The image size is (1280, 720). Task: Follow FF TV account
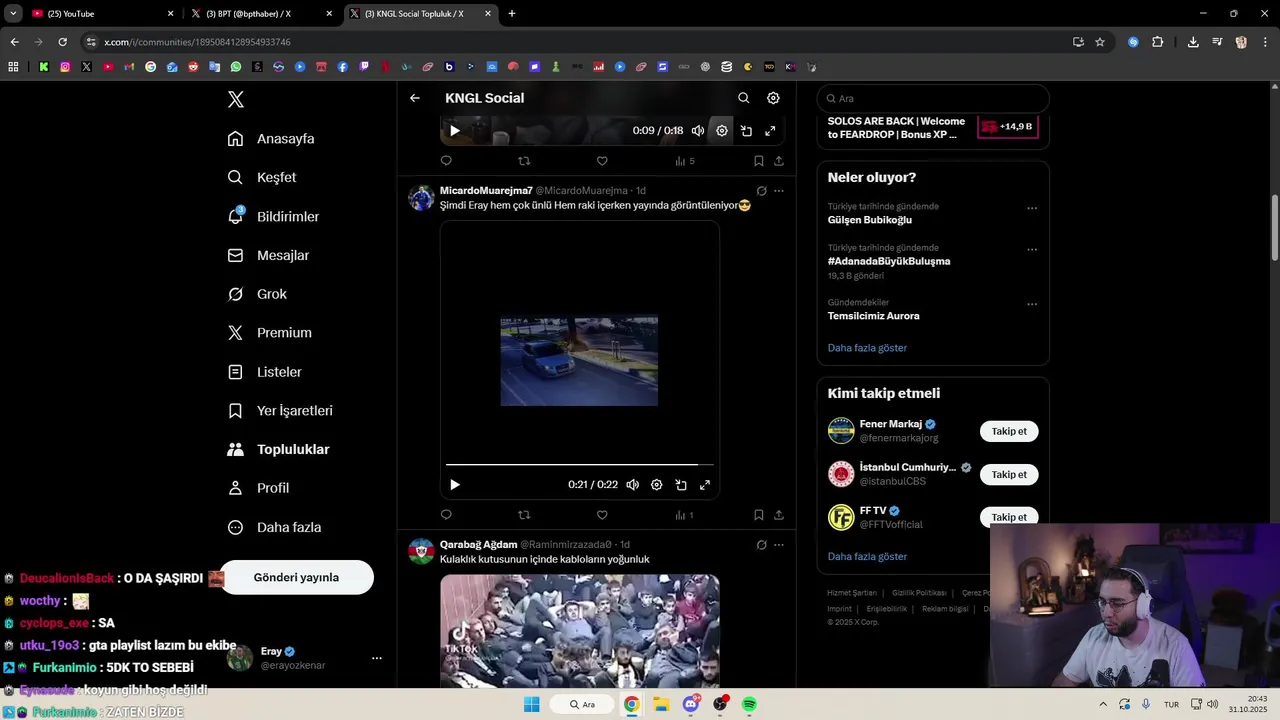[1009, 517]
